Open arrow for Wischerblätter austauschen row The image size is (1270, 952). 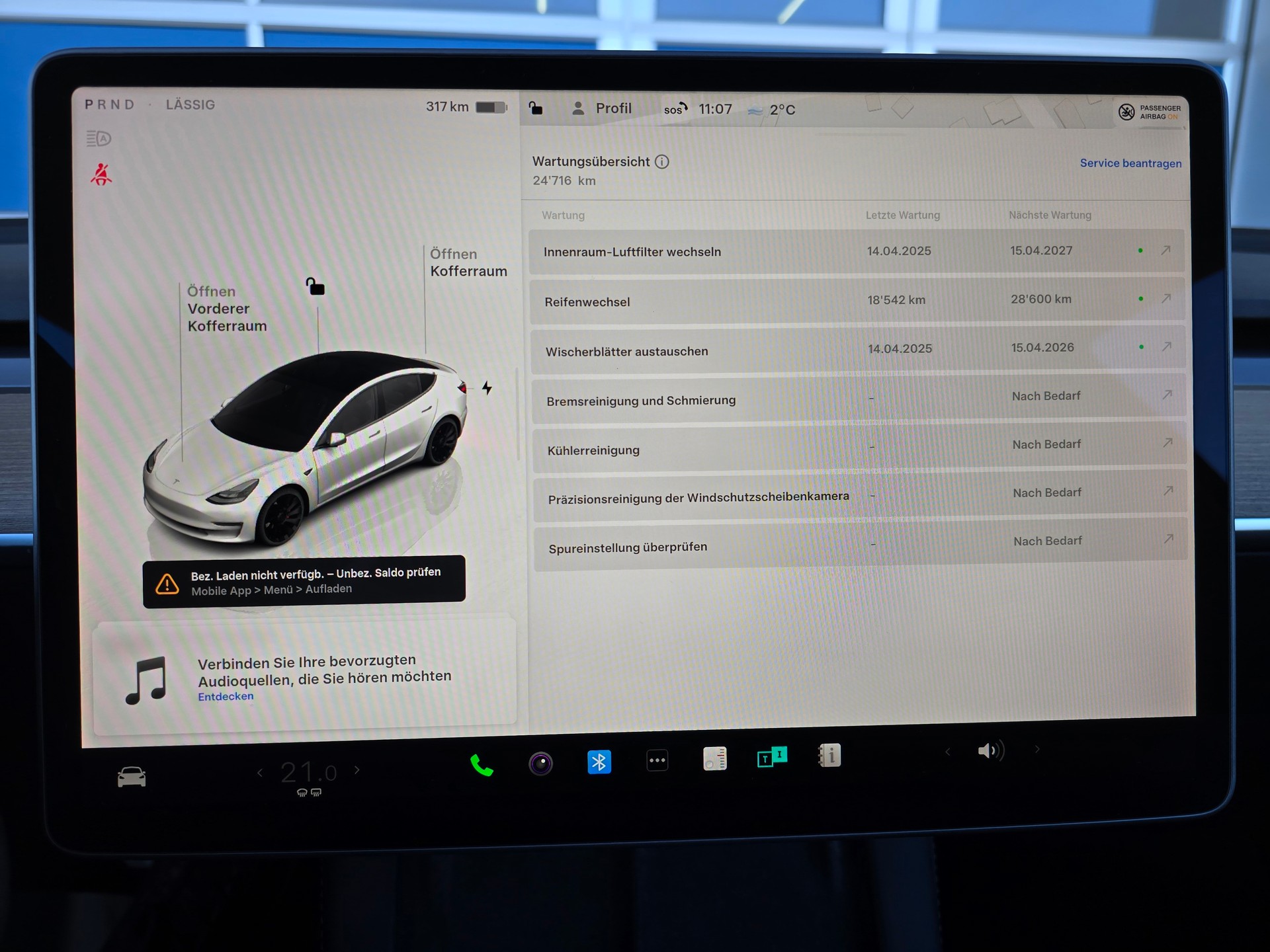(x=1167, y=346)
